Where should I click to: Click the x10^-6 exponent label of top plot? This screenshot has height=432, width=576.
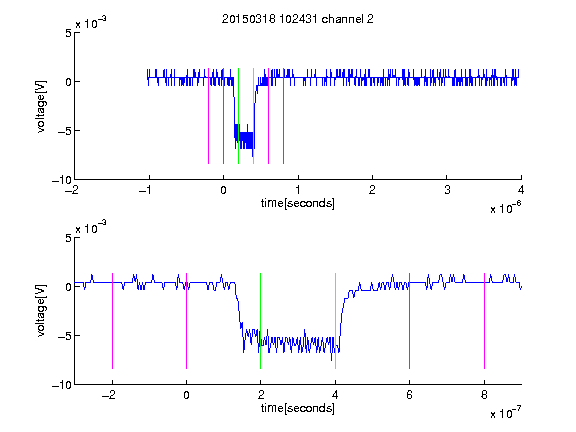pyautogui.click(x=506, y=208)
